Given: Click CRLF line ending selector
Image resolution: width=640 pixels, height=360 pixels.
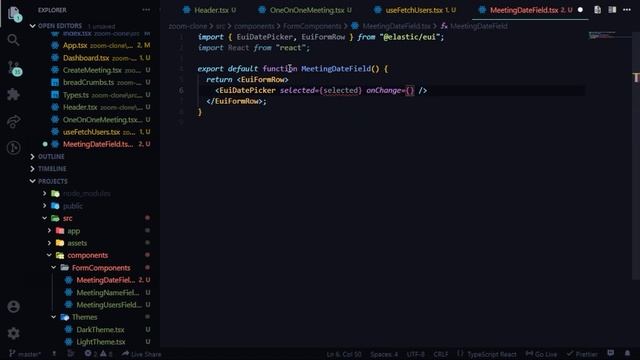Looking at the screenshot, I should click(441, 354).
